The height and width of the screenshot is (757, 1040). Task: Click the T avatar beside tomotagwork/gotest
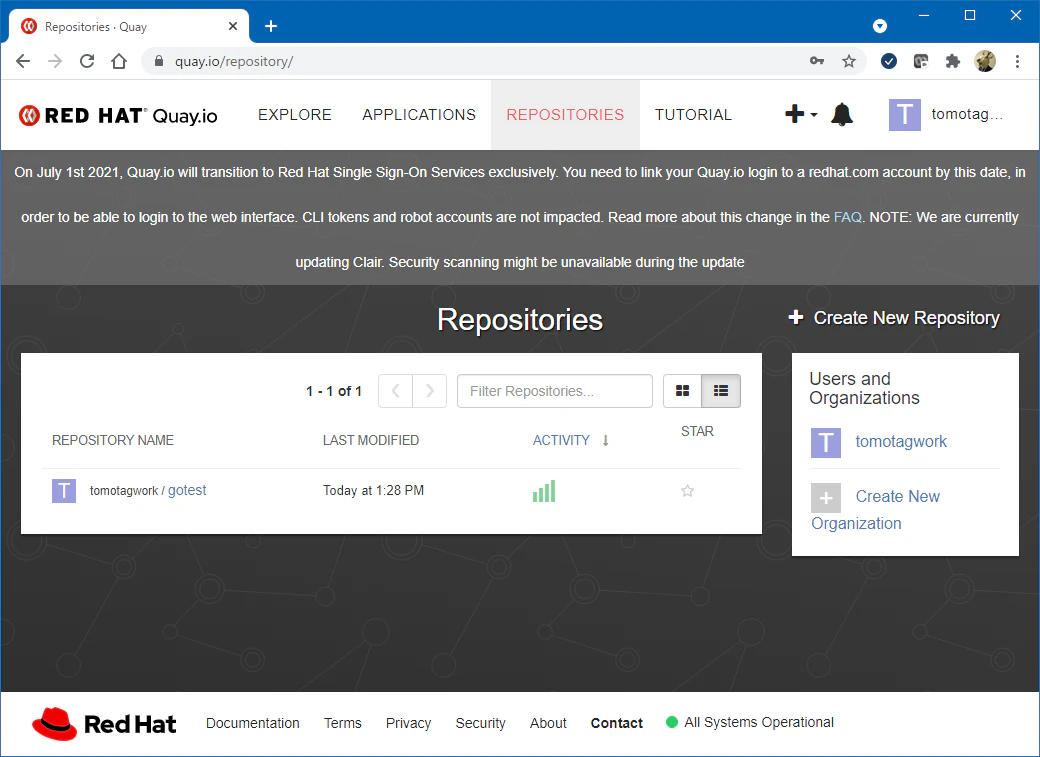[x=64, y=491]
